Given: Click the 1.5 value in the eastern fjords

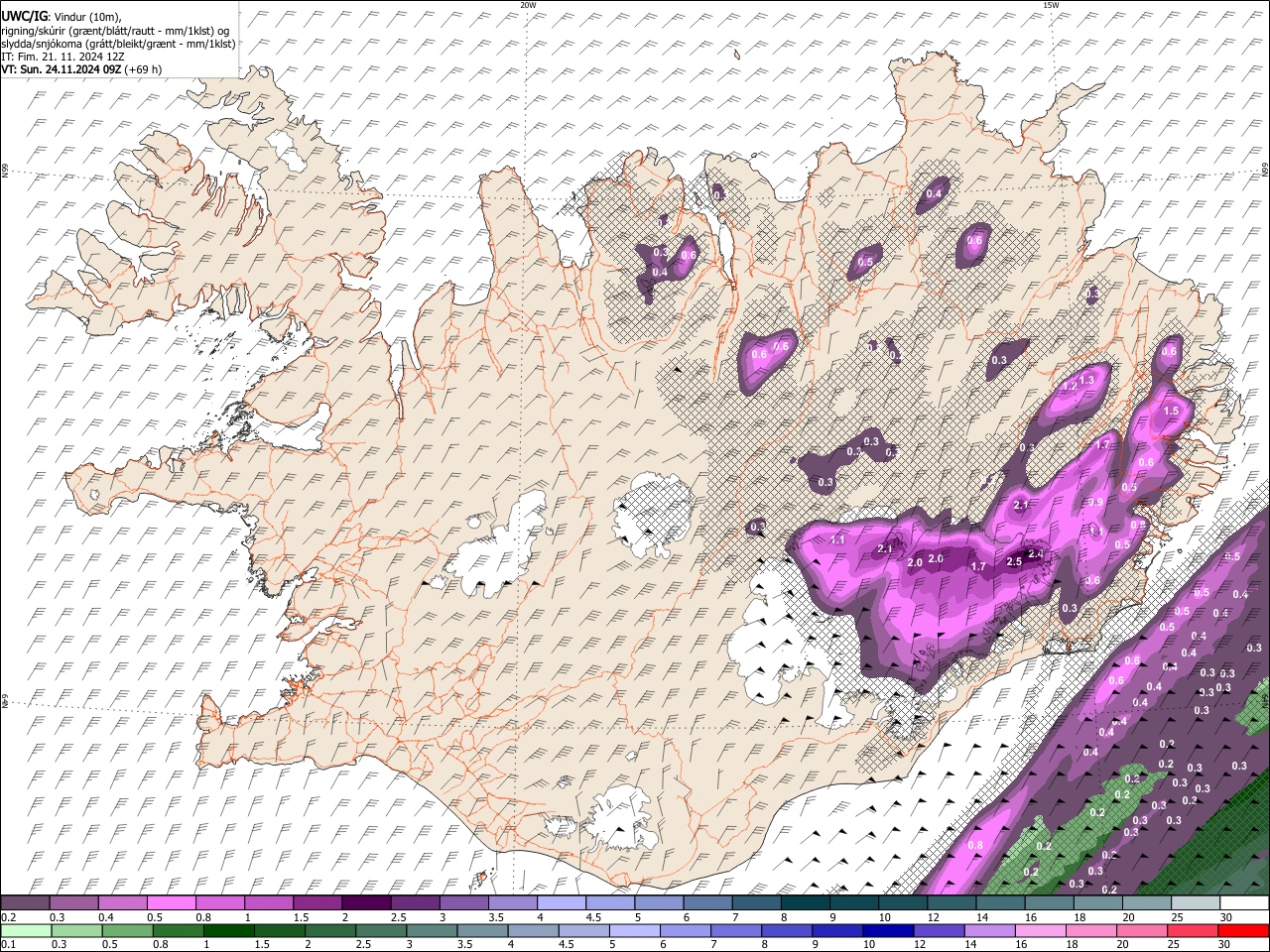Looking at the screenshot, I should 1171,411.
